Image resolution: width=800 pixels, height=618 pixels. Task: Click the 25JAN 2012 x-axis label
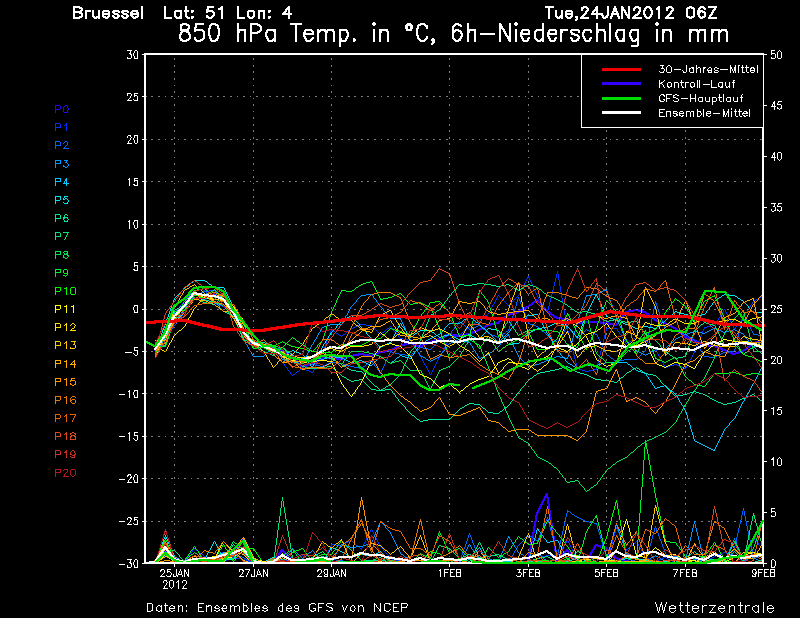174,579
